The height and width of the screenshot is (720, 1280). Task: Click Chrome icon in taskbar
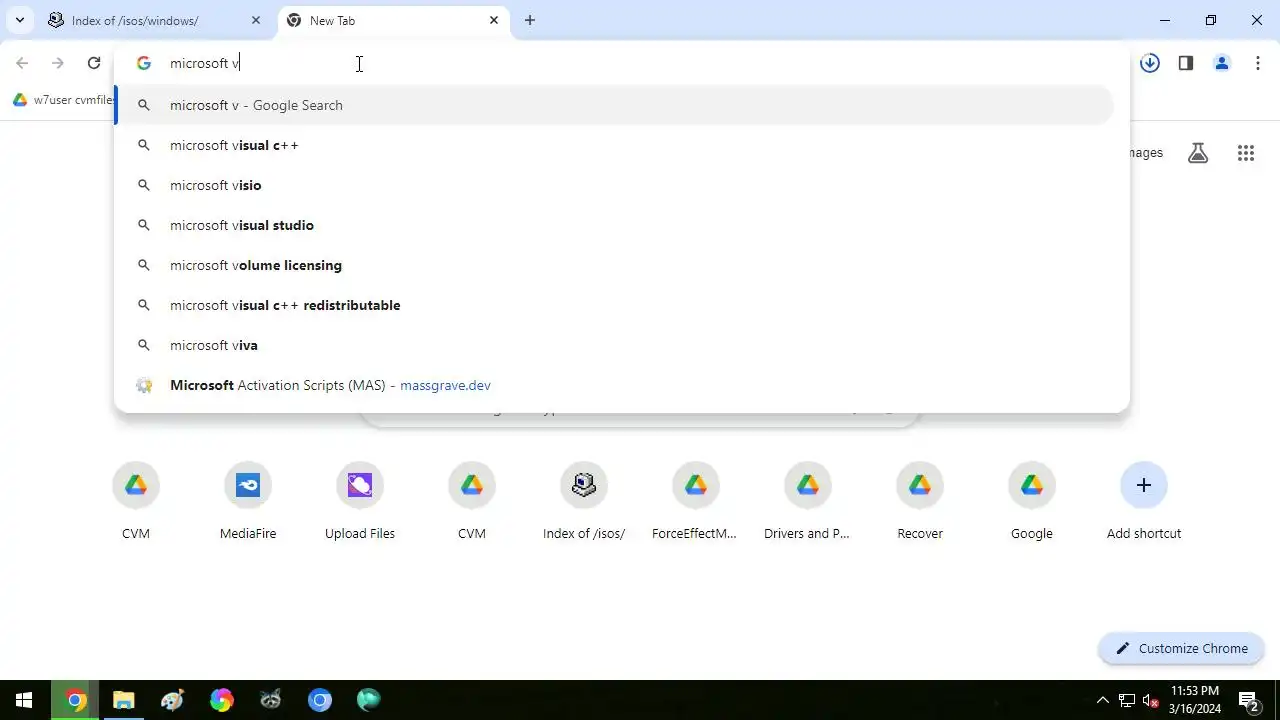(75, 700)
